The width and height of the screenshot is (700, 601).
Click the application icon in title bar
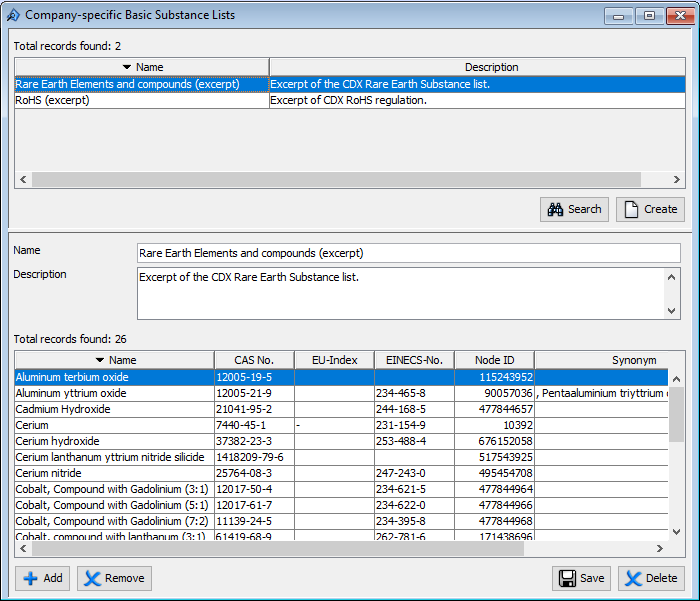tap(13, 15)
